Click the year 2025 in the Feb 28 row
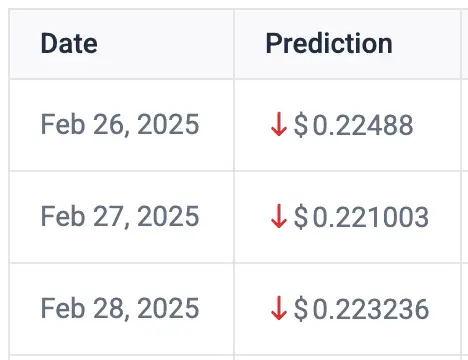The width and height of the screenshot is (468, 360). point(168,308)
